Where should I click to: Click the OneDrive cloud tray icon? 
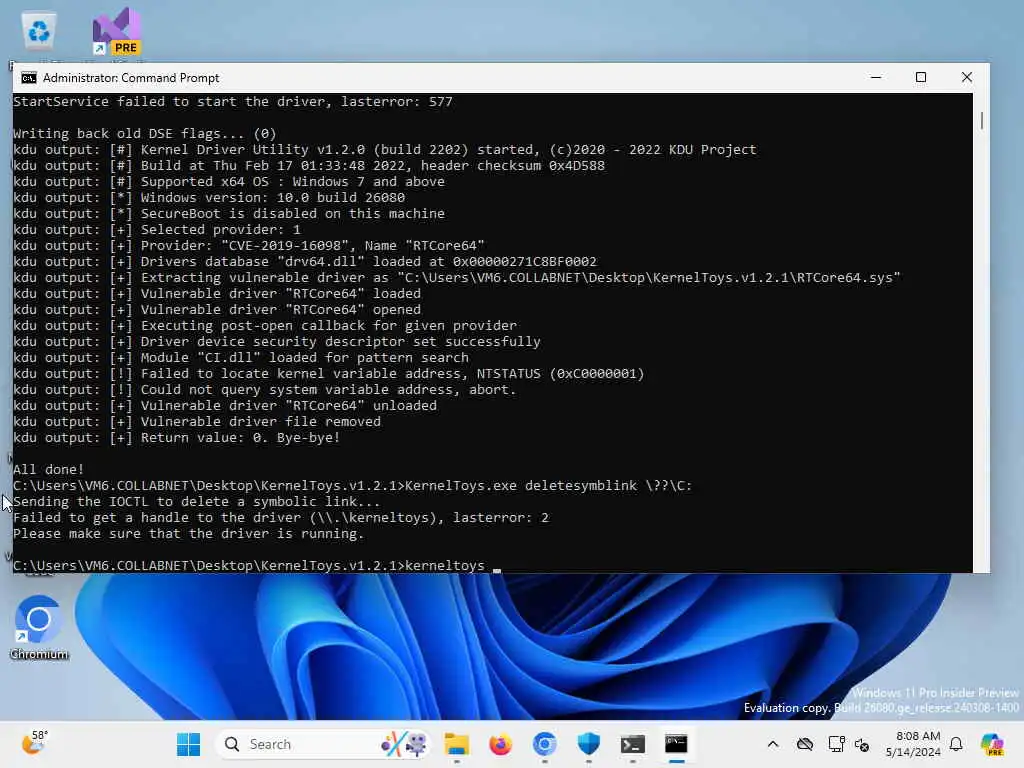[805, 744]
